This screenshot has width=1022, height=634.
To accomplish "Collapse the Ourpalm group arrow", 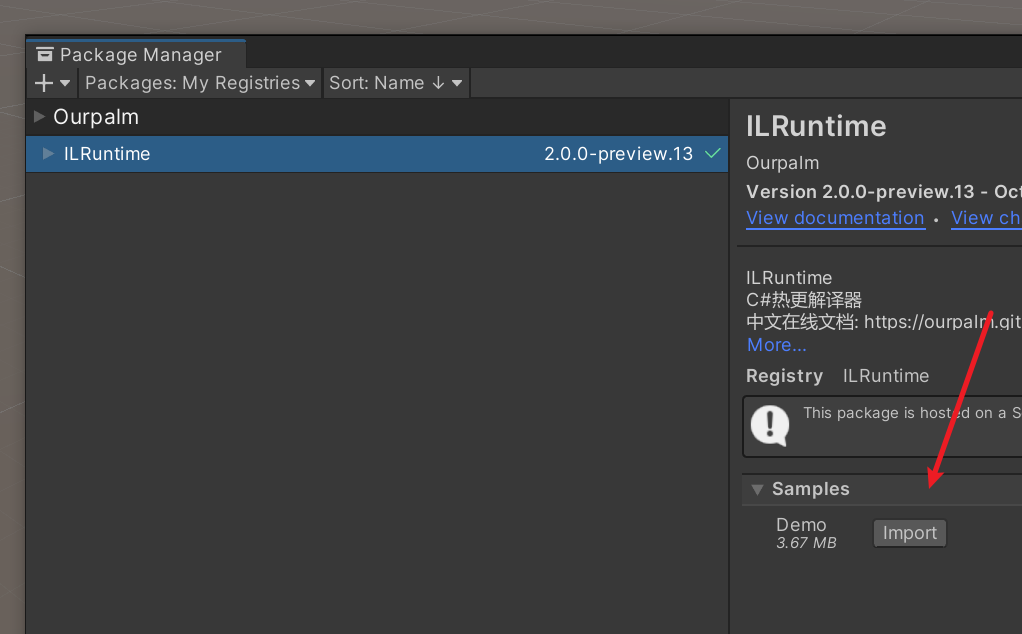I will [x=39, y=117].
